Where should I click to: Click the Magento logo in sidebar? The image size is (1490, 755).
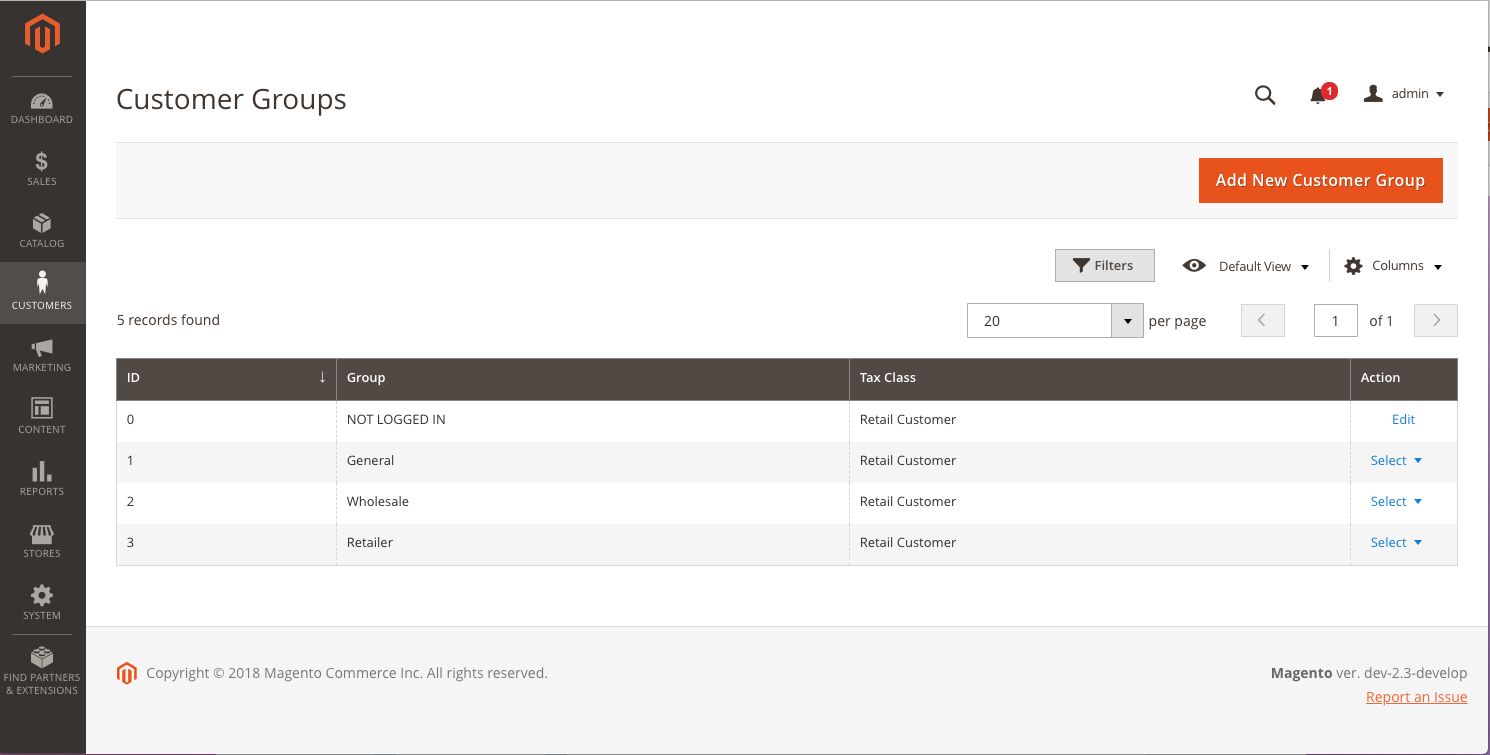[x=42, y=36]
